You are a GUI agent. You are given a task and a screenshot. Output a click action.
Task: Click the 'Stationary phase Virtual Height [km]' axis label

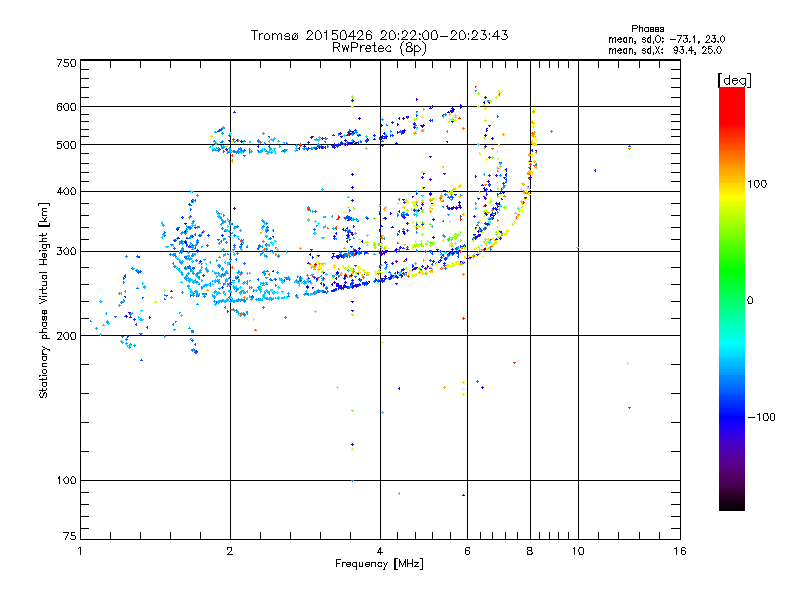(x=44, y=300)
